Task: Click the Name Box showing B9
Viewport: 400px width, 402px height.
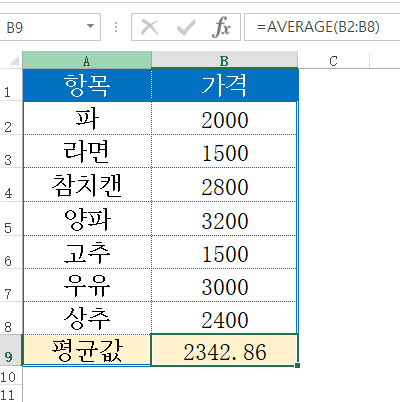Action: [50, 27]
